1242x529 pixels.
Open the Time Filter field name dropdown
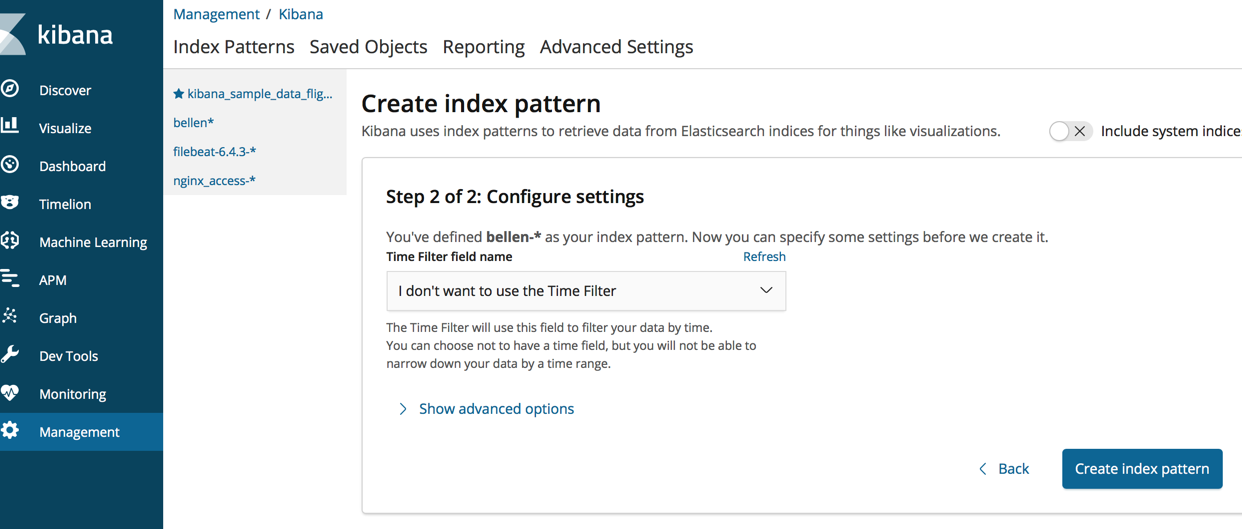(x=586, y=291)
